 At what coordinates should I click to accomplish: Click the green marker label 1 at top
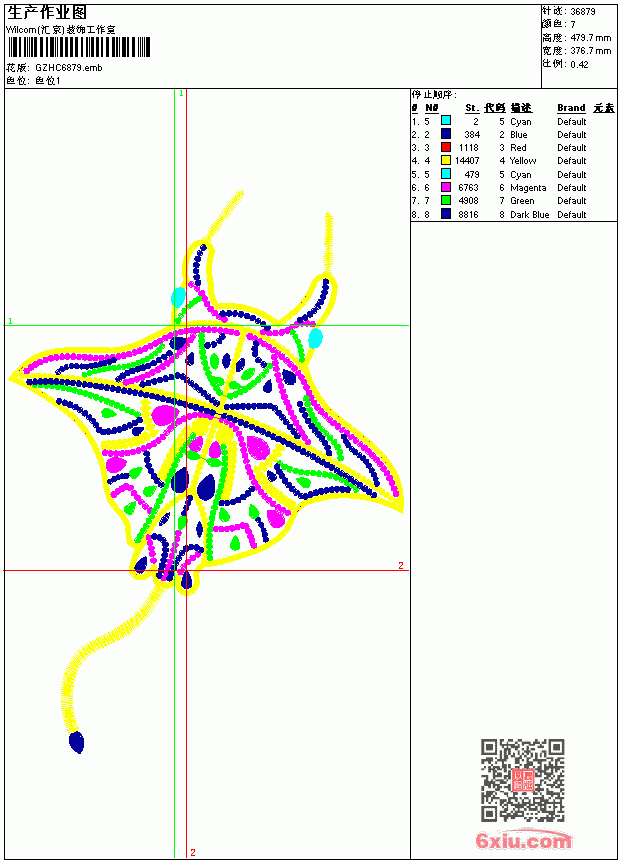[182, 93]
